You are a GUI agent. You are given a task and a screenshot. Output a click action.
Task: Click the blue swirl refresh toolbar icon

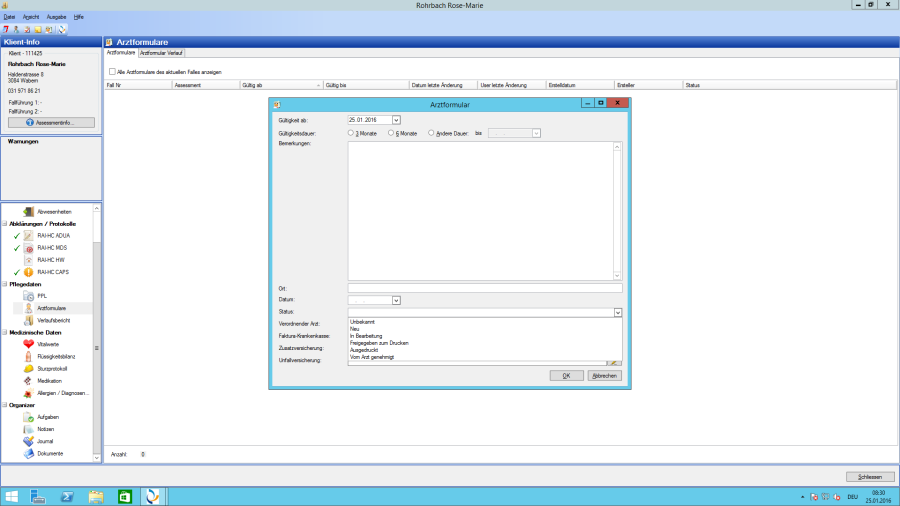(x=63, y=29)
